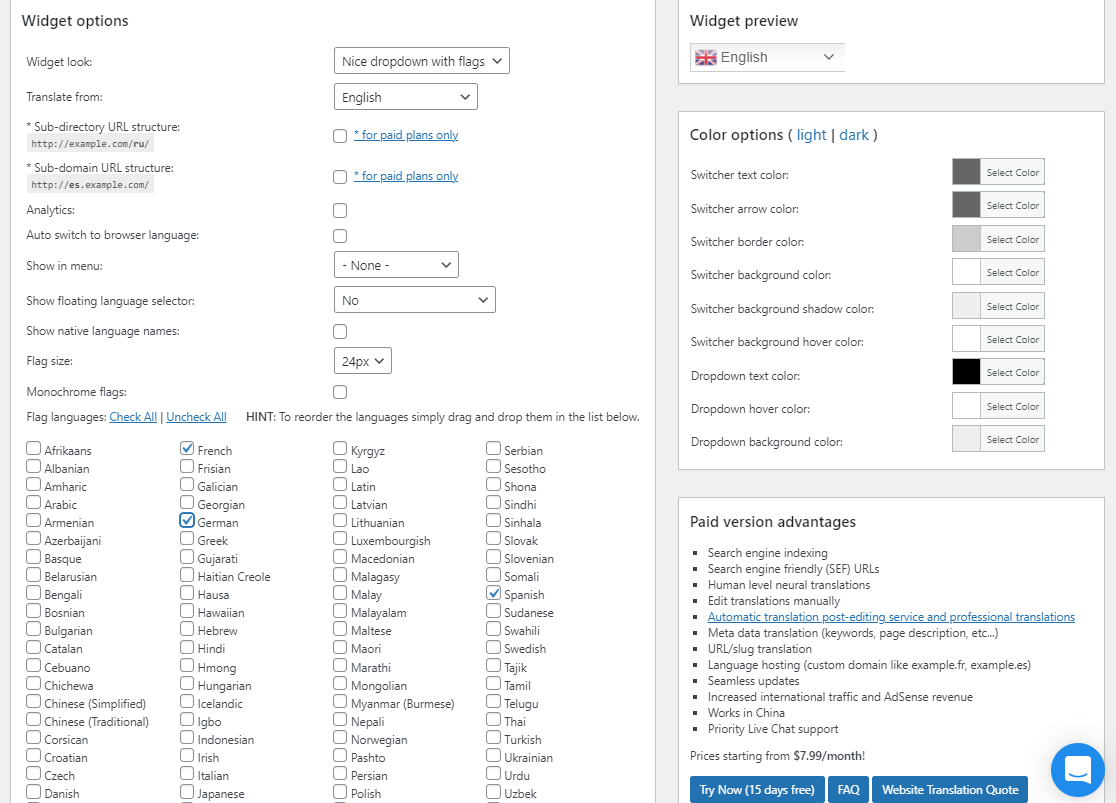Enable auto switch to browser language
1116x803 pixels.
point(340,236)
